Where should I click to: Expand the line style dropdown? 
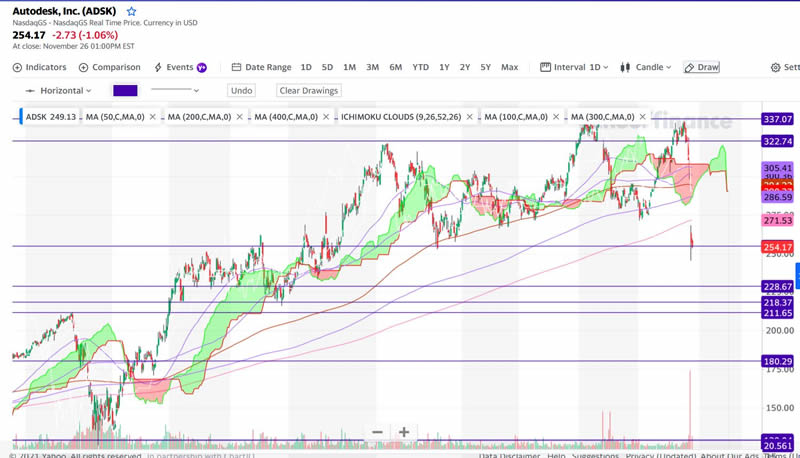(x=175, y=90)
